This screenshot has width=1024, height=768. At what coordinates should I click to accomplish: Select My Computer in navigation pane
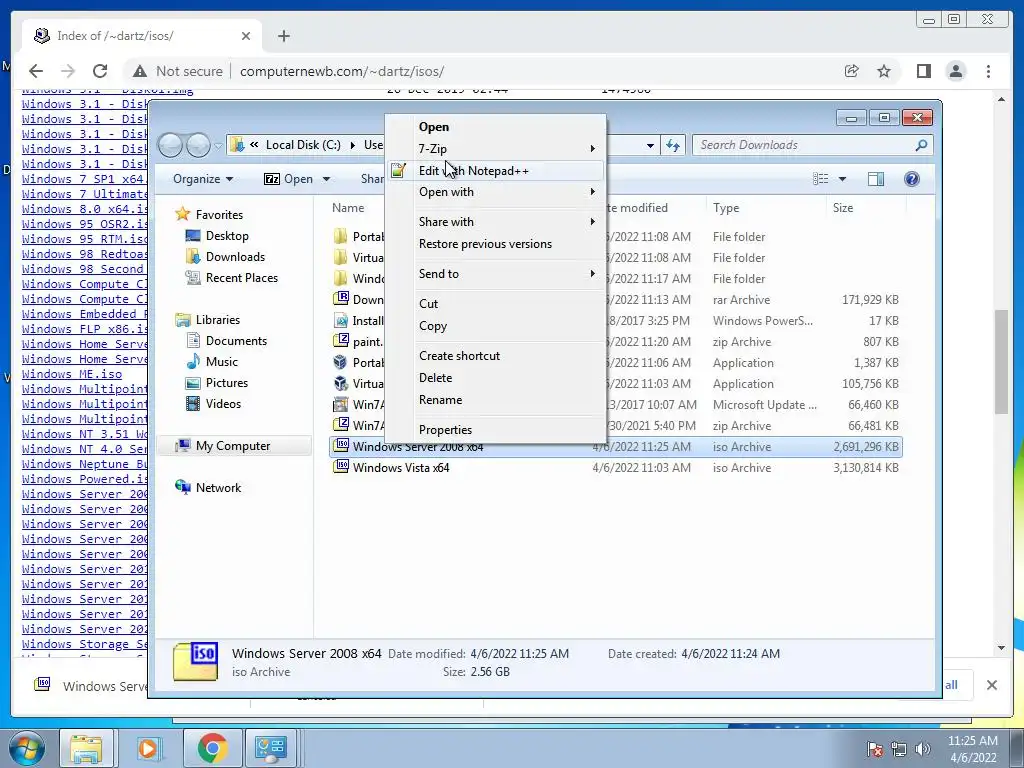pos(232,446)
